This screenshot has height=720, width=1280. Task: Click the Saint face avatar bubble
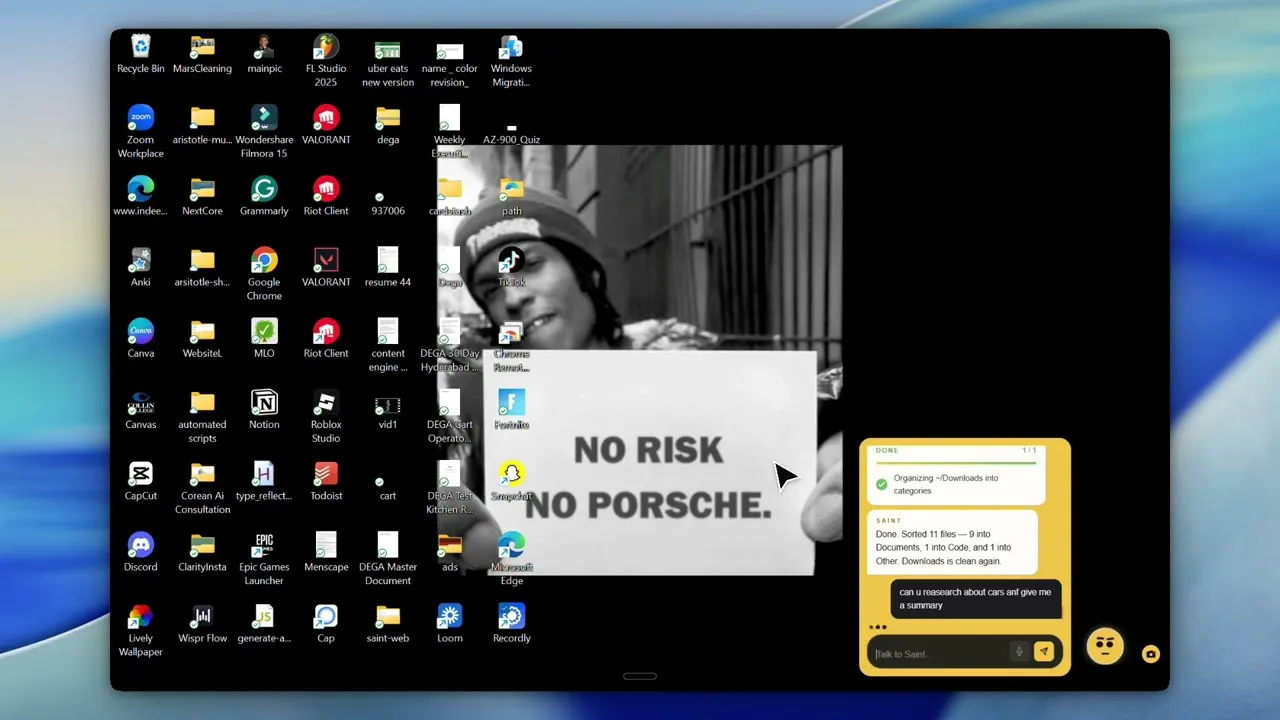1106,646
